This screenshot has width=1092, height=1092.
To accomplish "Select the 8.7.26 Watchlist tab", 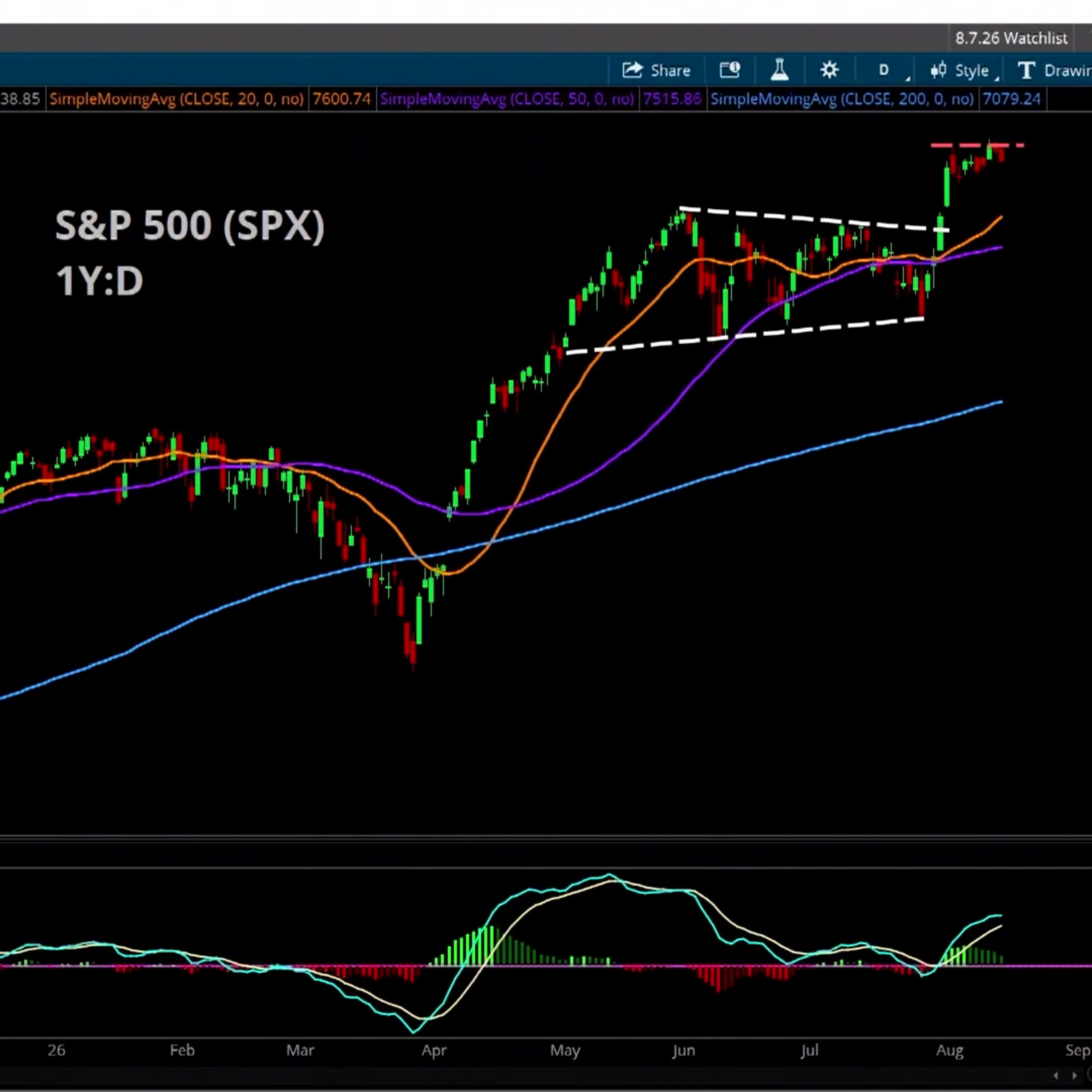I will tap(1011, 39).
